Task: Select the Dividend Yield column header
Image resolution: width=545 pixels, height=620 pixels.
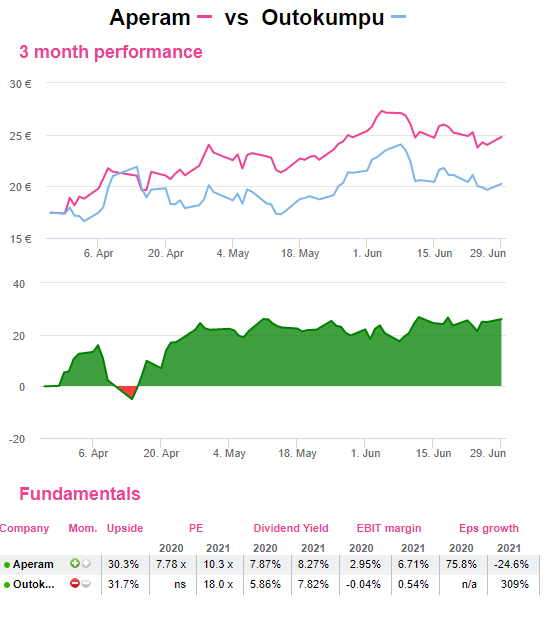Action: tap(291, 528)
